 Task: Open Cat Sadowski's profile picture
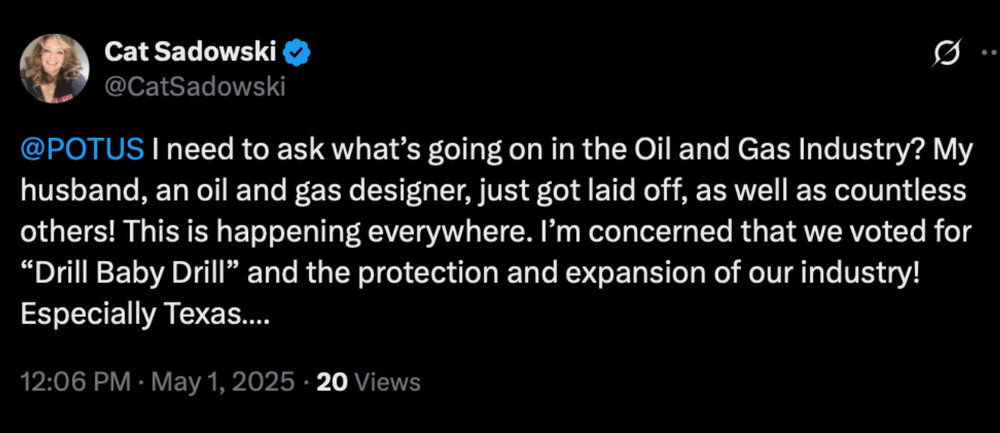pos(57,67)
